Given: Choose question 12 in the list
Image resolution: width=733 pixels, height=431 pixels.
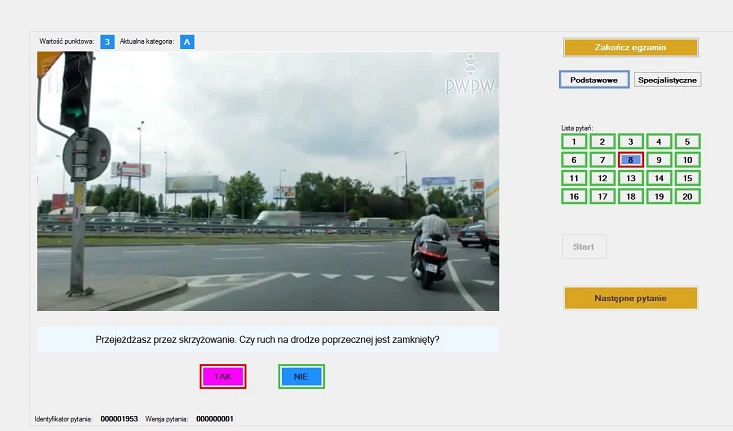Looking at the screenshot, I should pos(602,178).
